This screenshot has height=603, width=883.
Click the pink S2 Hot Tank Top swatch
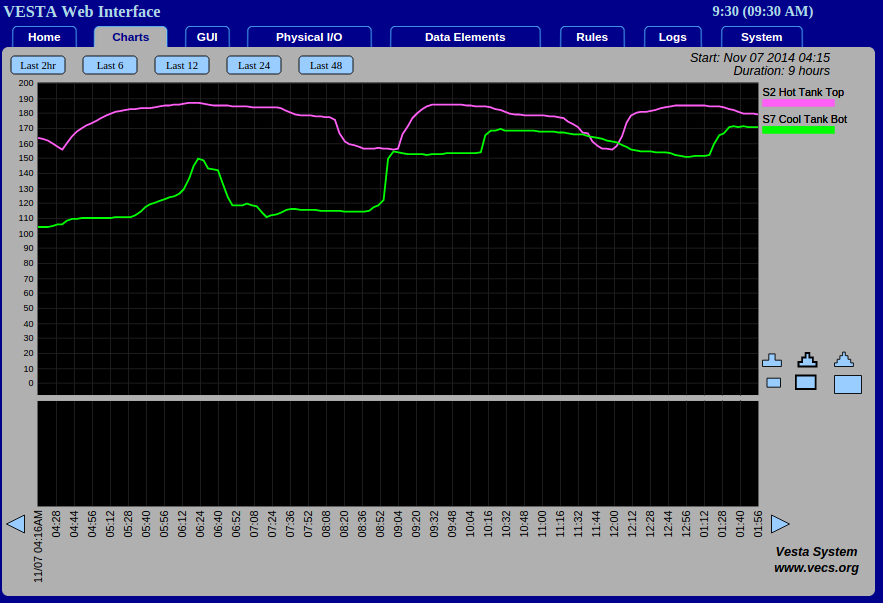pyautogui.click(x=798, y=103)
